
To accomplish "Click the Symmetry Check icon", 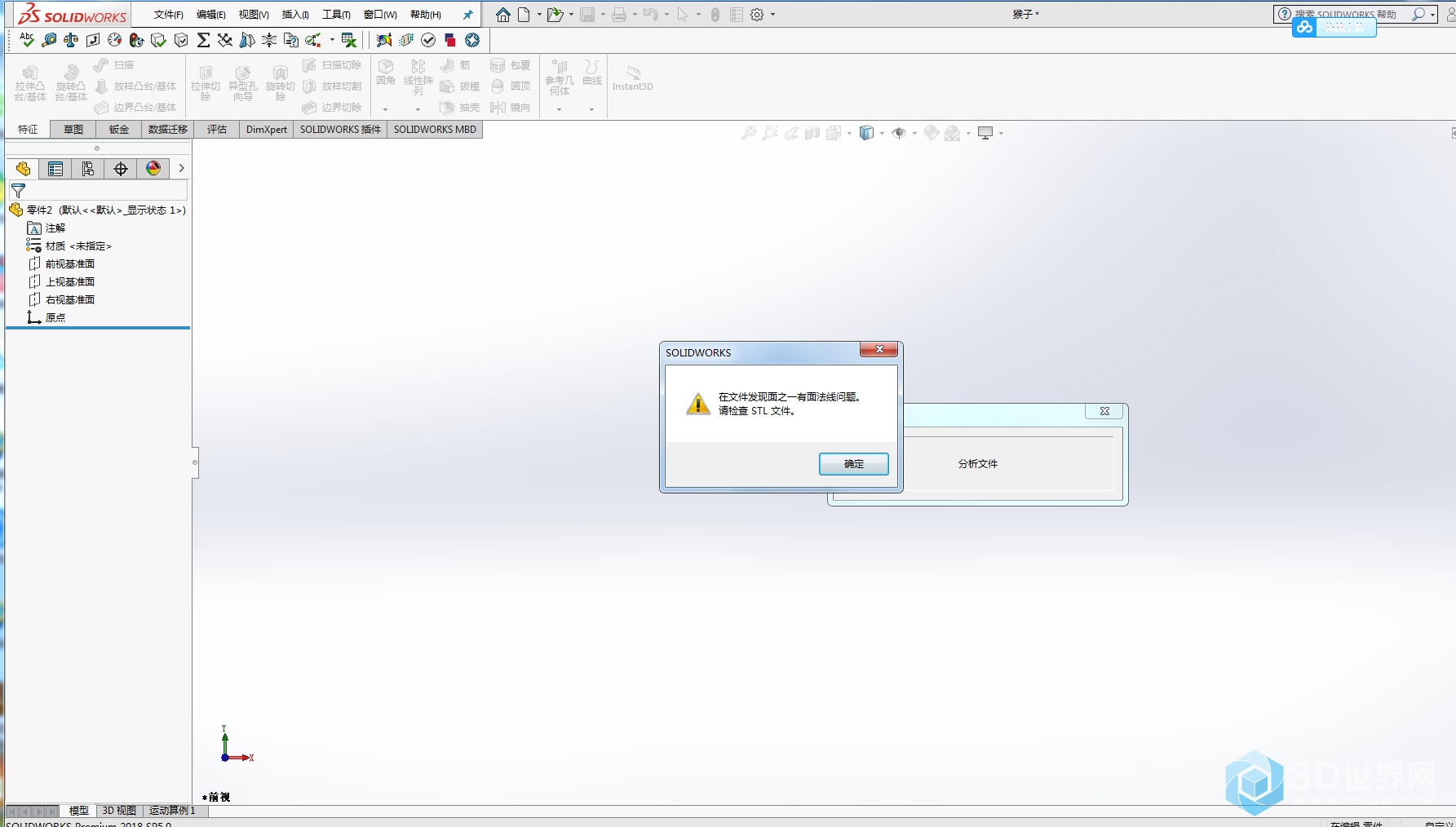I will pyautogui.click(x=269, y=40).
